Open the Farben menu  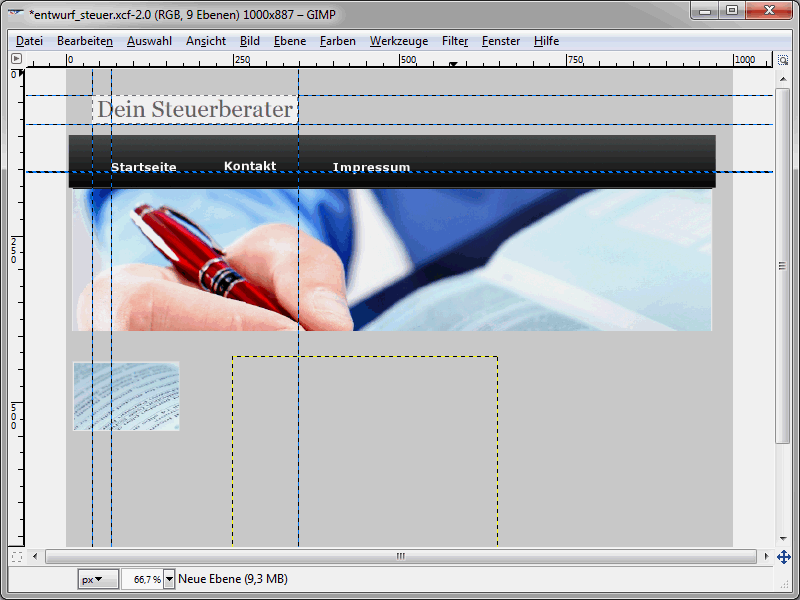pyautogui.click(x=337, y=41)
